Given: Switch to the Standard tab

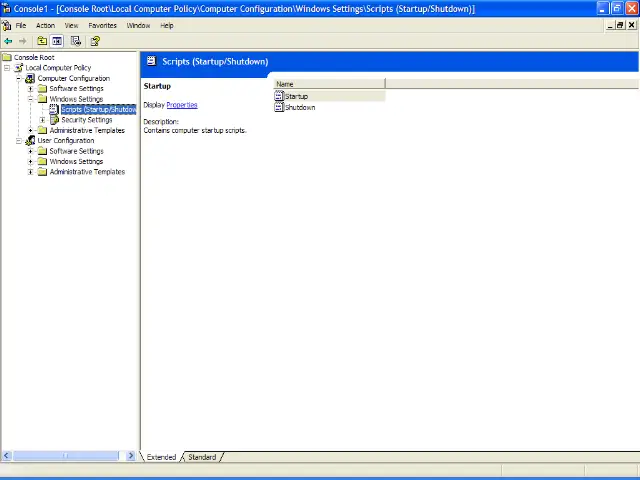Looking at the screenshot, I should pyautogui.click(x=202, y=457).
